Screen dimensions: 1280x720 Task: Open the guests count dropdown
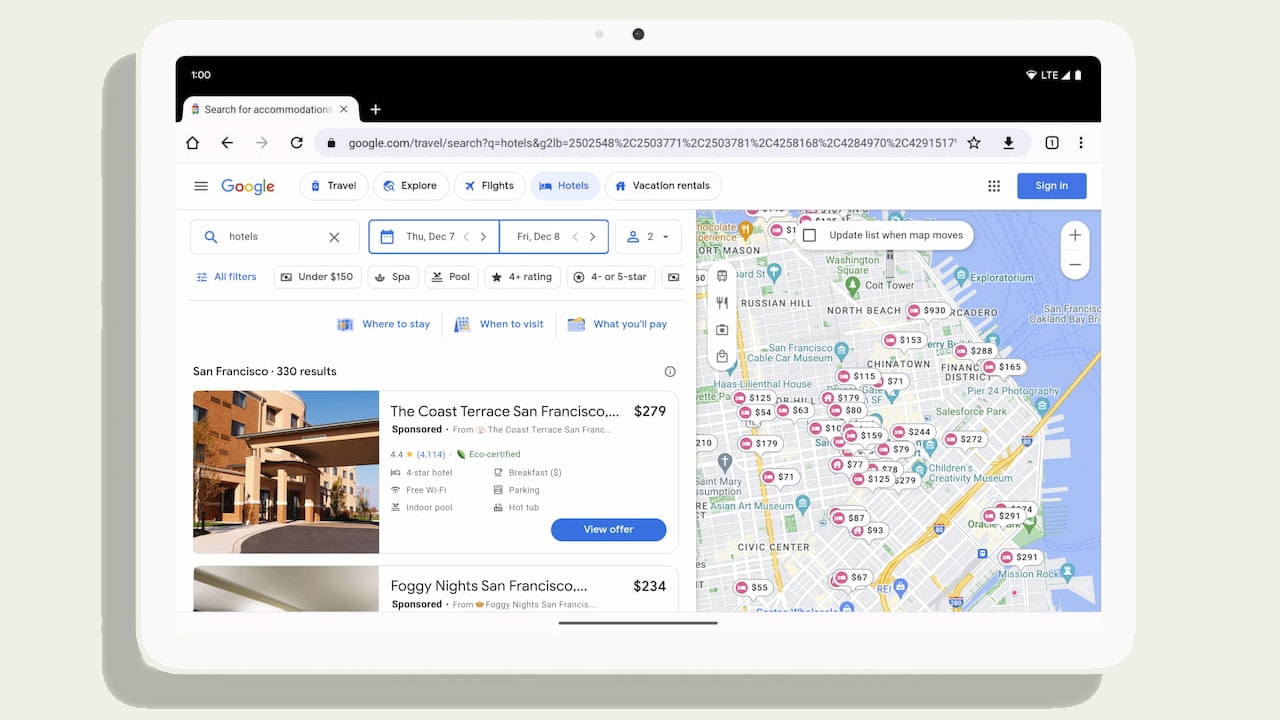[x=648, y=237]
